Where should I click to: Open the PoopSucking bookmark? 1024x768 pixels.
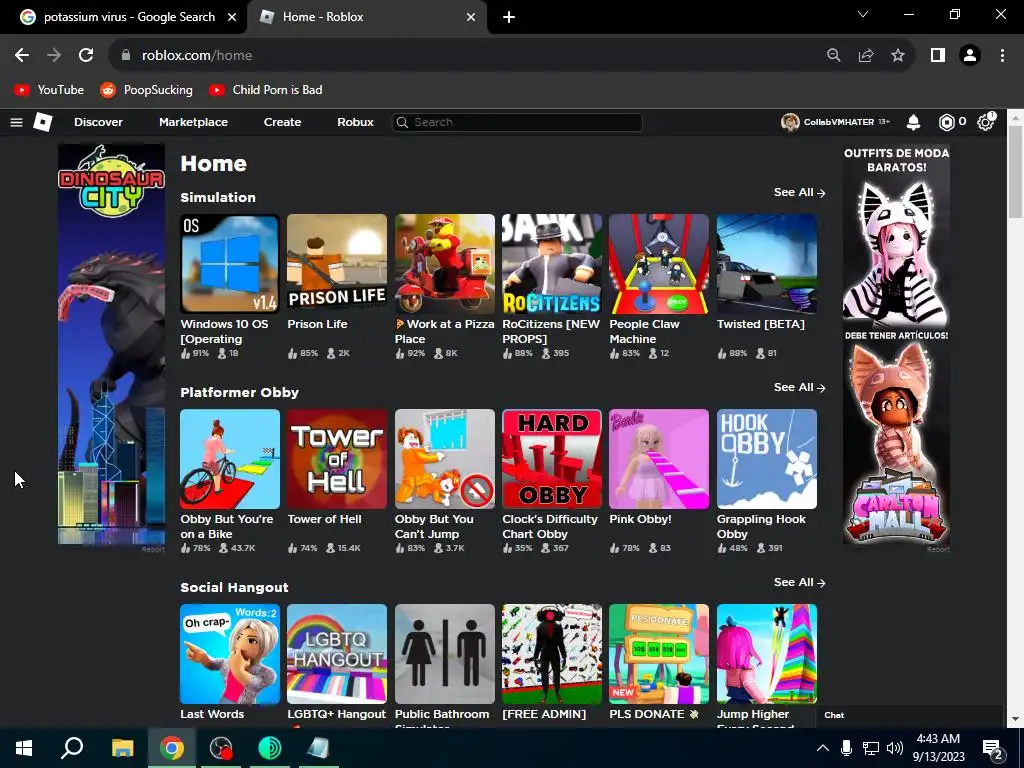coord(146,90)
